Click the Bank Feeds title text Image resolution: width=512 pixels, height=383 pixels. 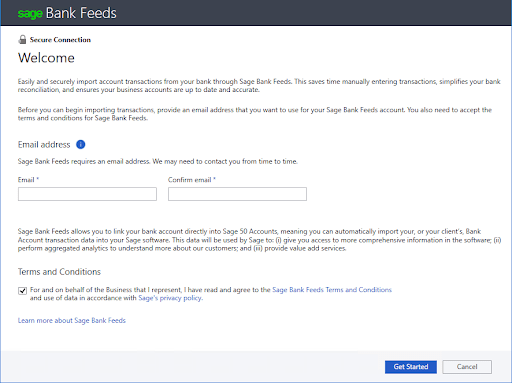[81, 13]
